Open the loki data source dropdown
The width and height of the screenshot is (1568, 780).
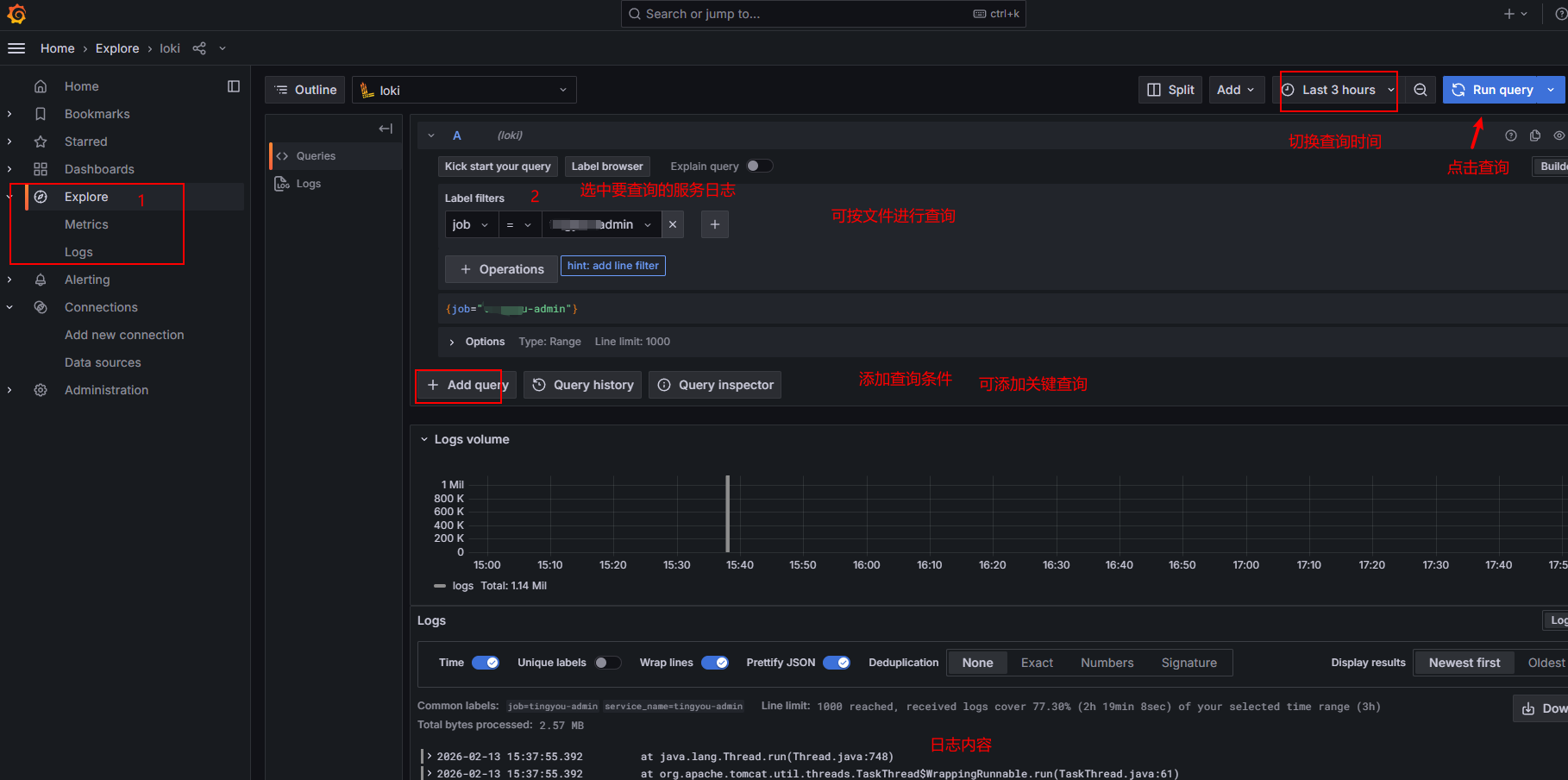[x=464, y=90]
